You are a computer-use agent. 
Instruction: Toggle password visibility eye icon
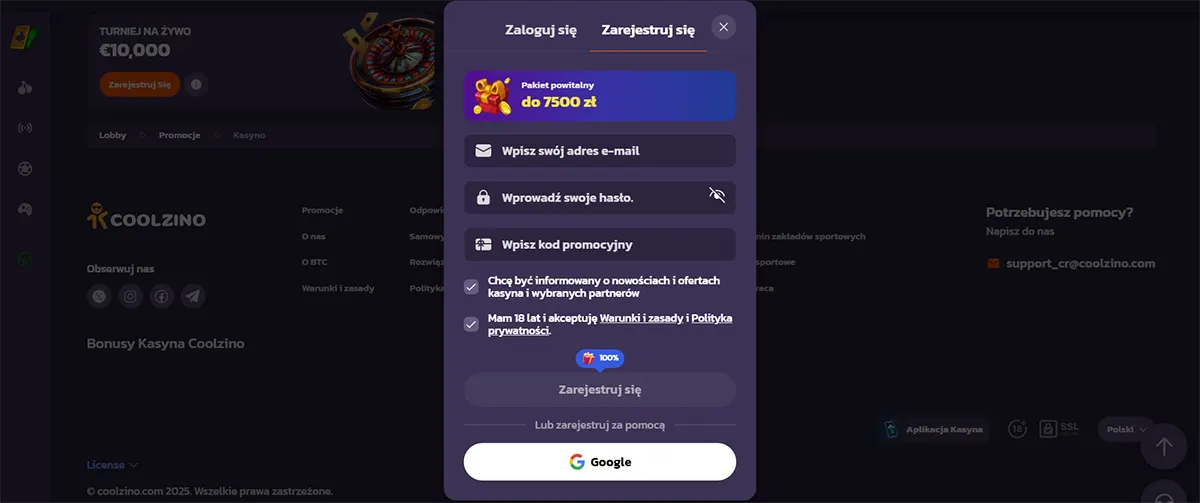(716, 195)
